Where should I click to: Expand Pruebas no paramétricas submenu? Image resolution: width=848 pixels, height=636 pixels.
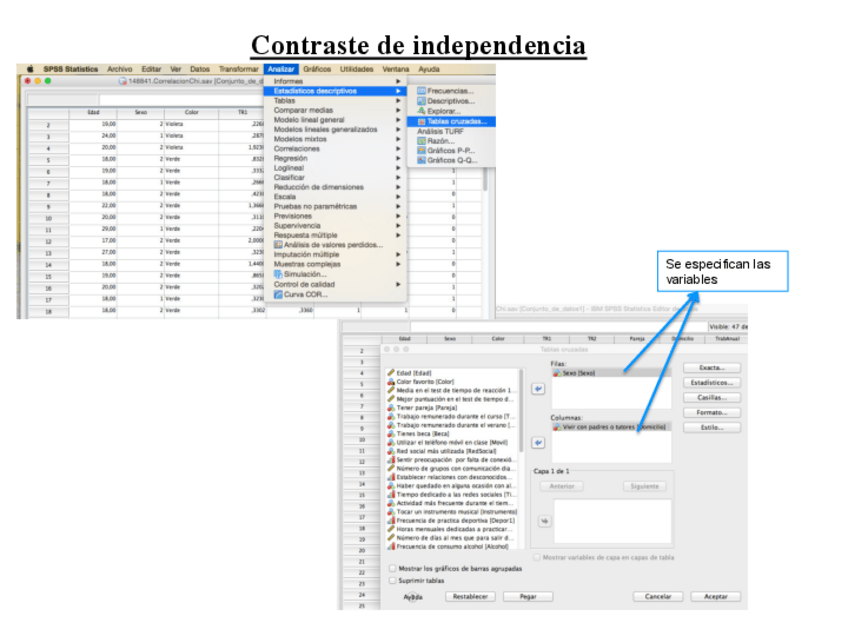[315, 207]
